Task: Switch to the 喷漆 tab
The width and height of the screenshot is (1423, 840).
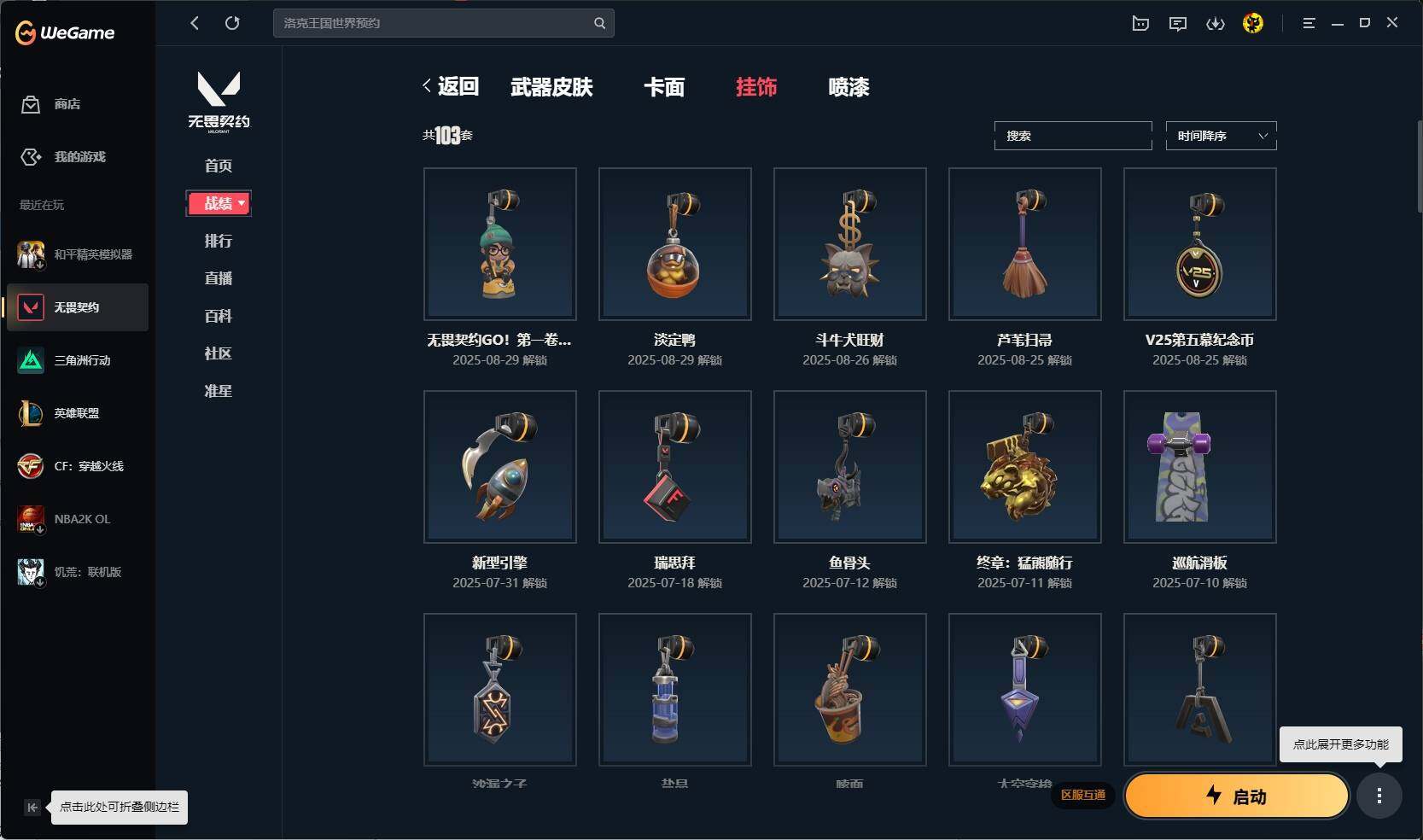Action: (x=849, y=87)
